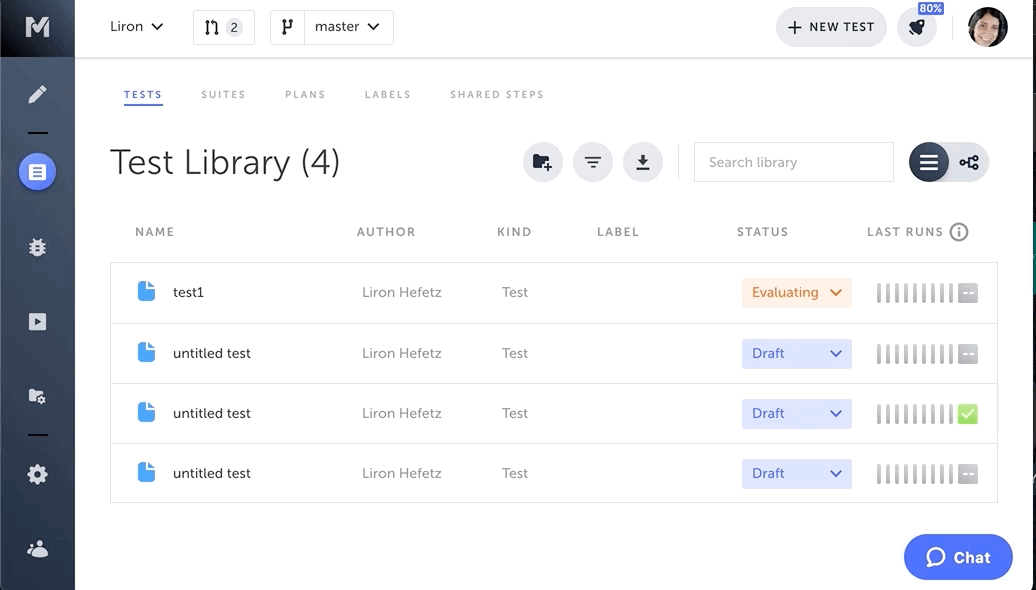
Task: Open the Liron workspace dropdown
Action: tap(136, 27)
